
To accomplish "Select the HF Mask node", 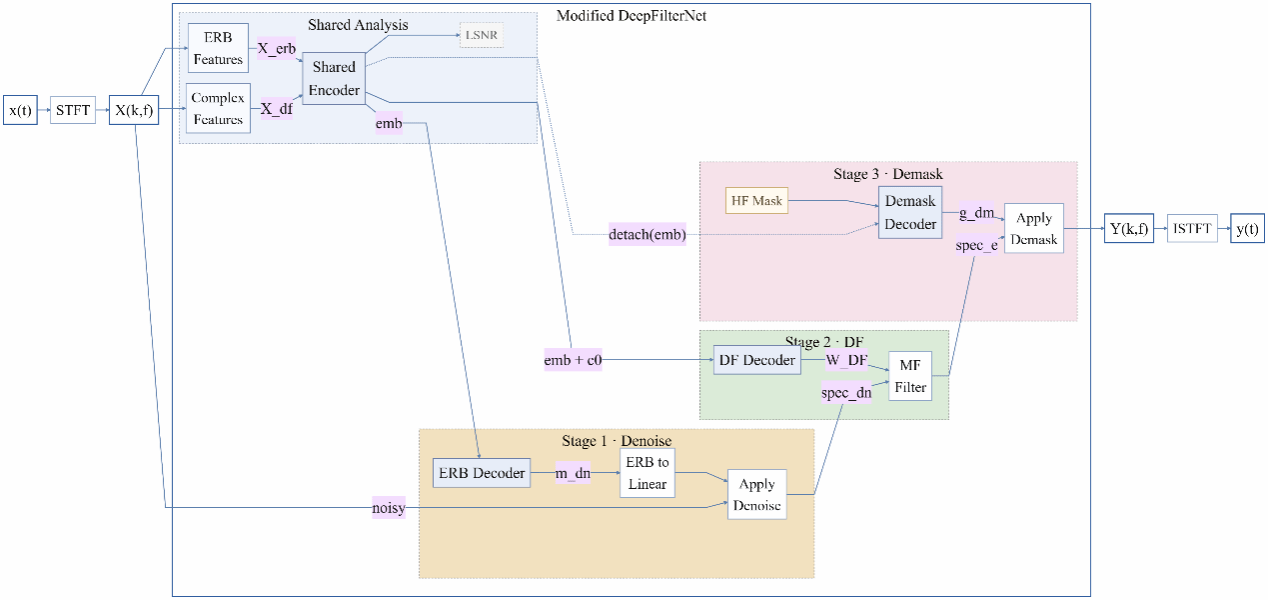I will [756, 201].
